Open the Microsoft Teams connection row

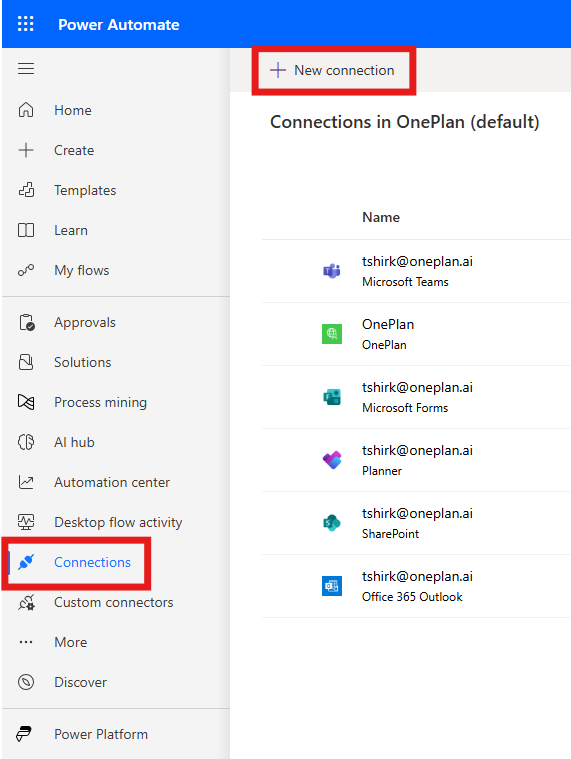point(416,271)
